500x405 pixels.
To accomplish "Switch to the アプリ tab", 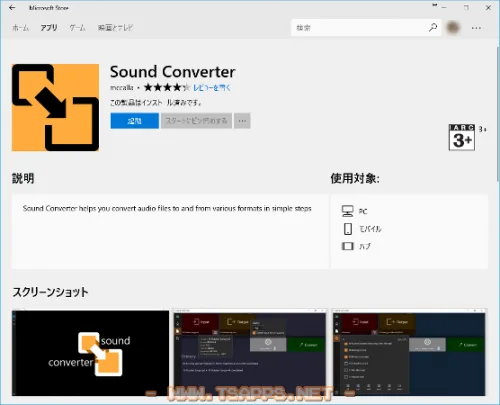I will [x=49, y=28].
